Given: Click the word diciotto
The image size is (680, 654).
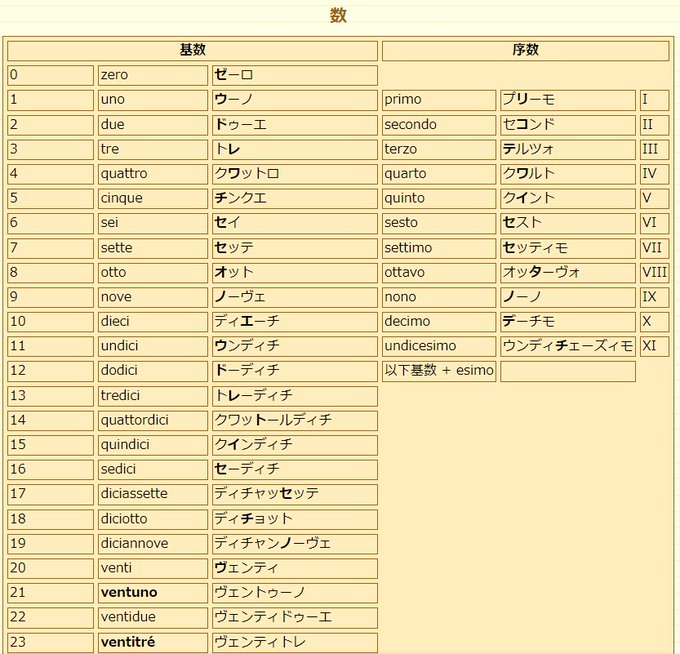Looking at the screenshot, I should (124, 519).
